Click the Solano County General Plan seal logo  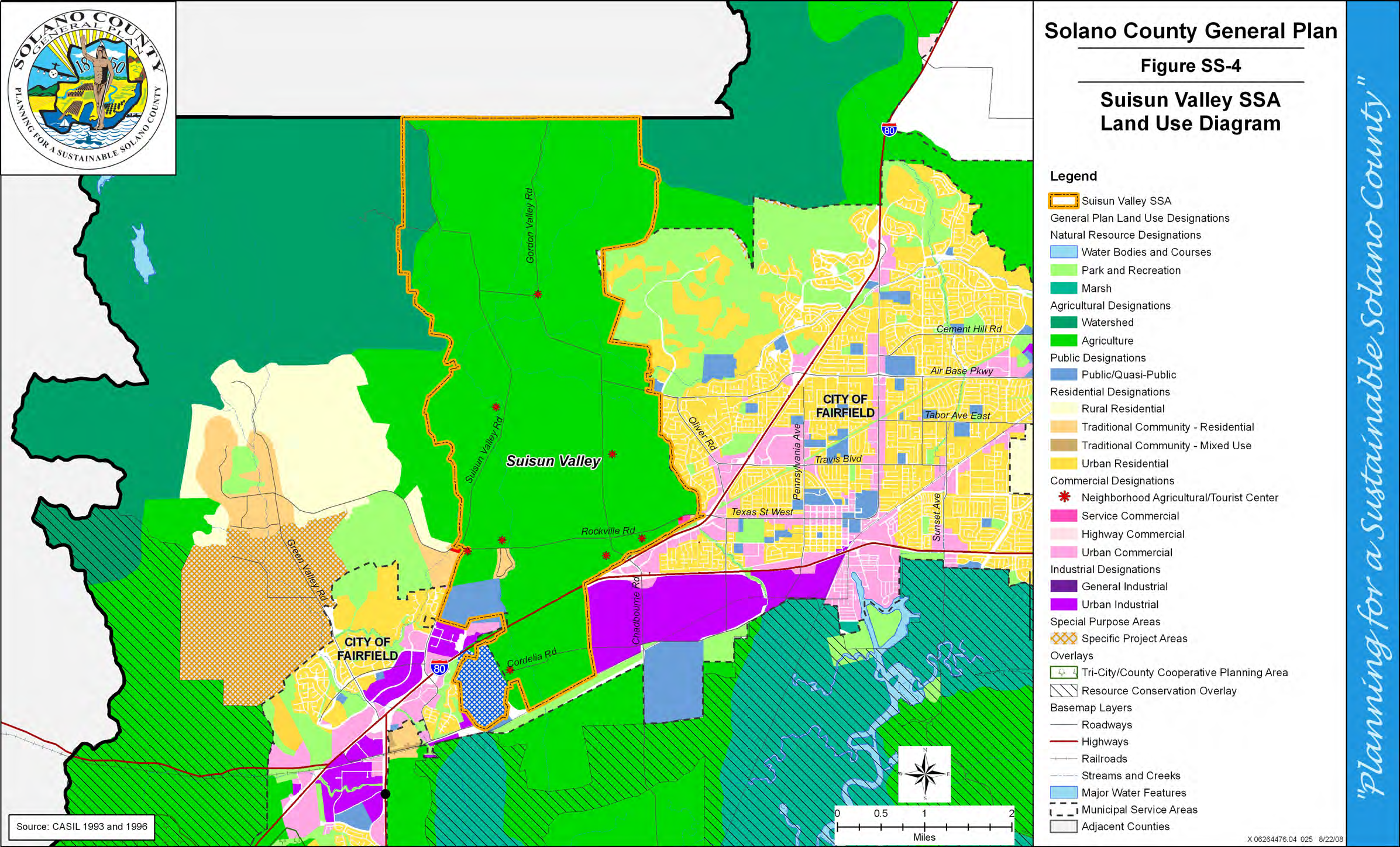pyautogui.click(x=88, y=88)
